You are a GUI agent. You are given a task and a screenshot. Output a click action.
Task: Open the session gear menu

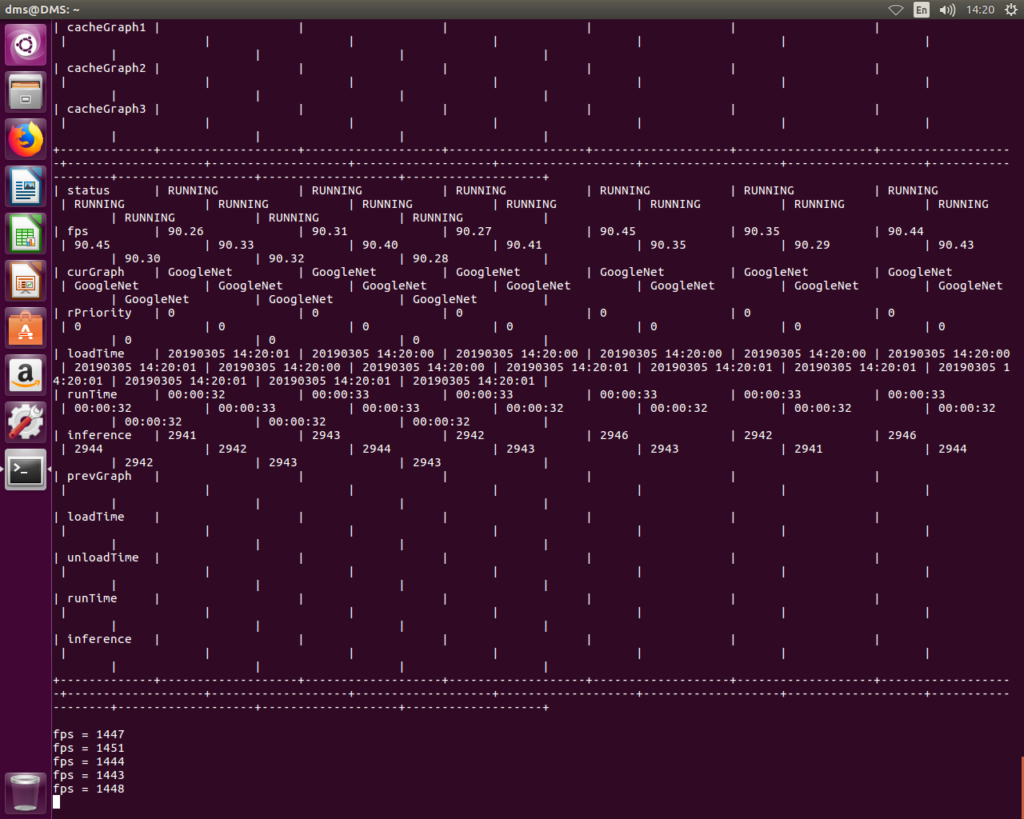pyautogui.click(x=1009, y=10)
